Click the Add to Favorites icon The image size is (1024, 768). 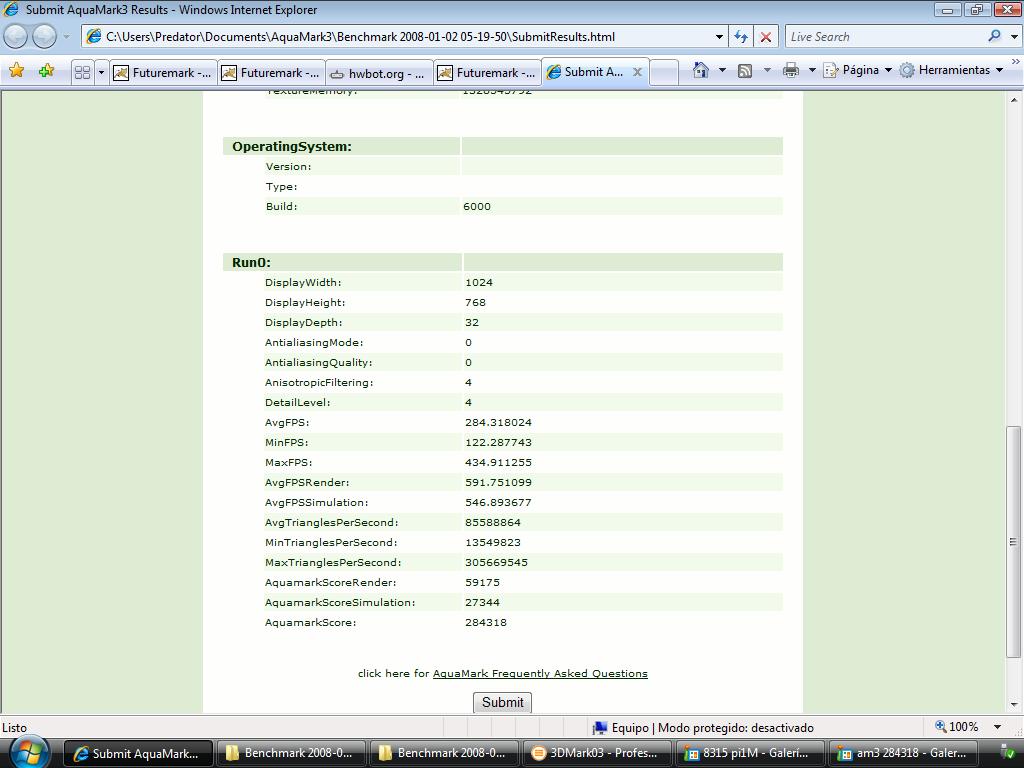pyautogui.click(x=46, y=70)
